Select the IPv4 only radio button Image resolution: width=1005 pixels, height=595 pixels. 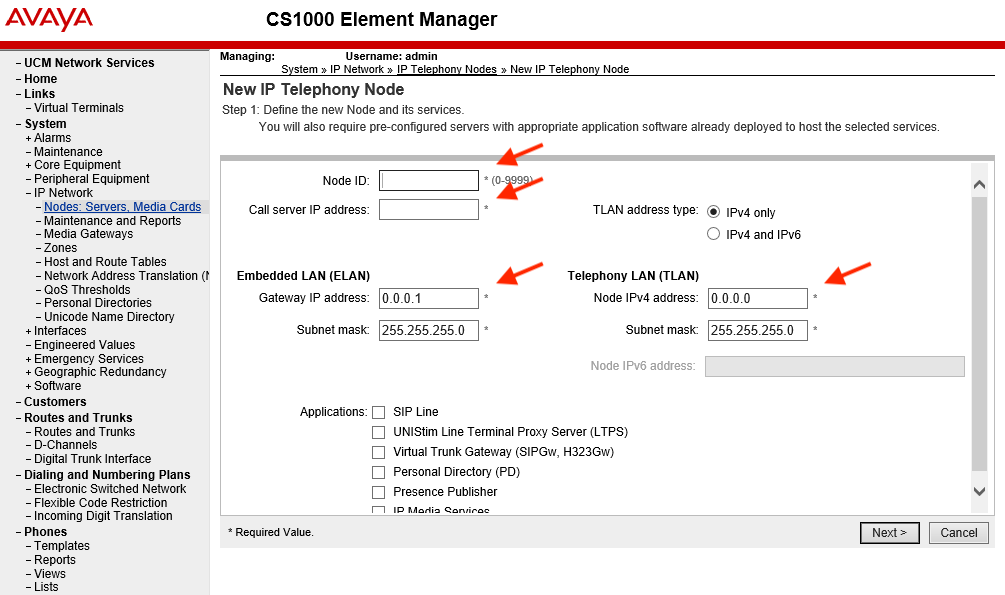click(x=713, y=212)
